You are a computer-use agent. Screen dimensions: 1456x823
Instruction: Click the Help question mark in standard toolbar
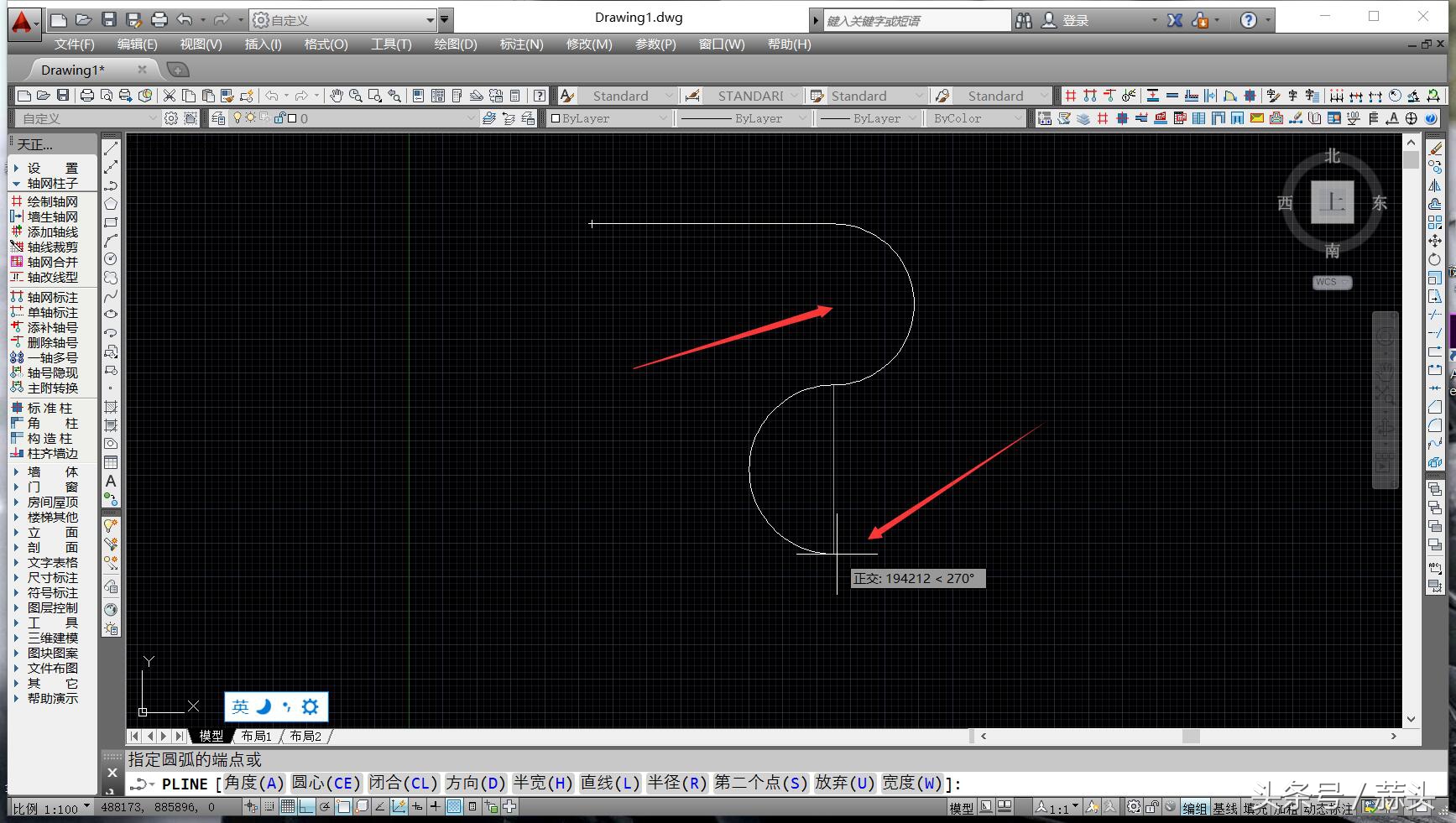pos(540,96)
